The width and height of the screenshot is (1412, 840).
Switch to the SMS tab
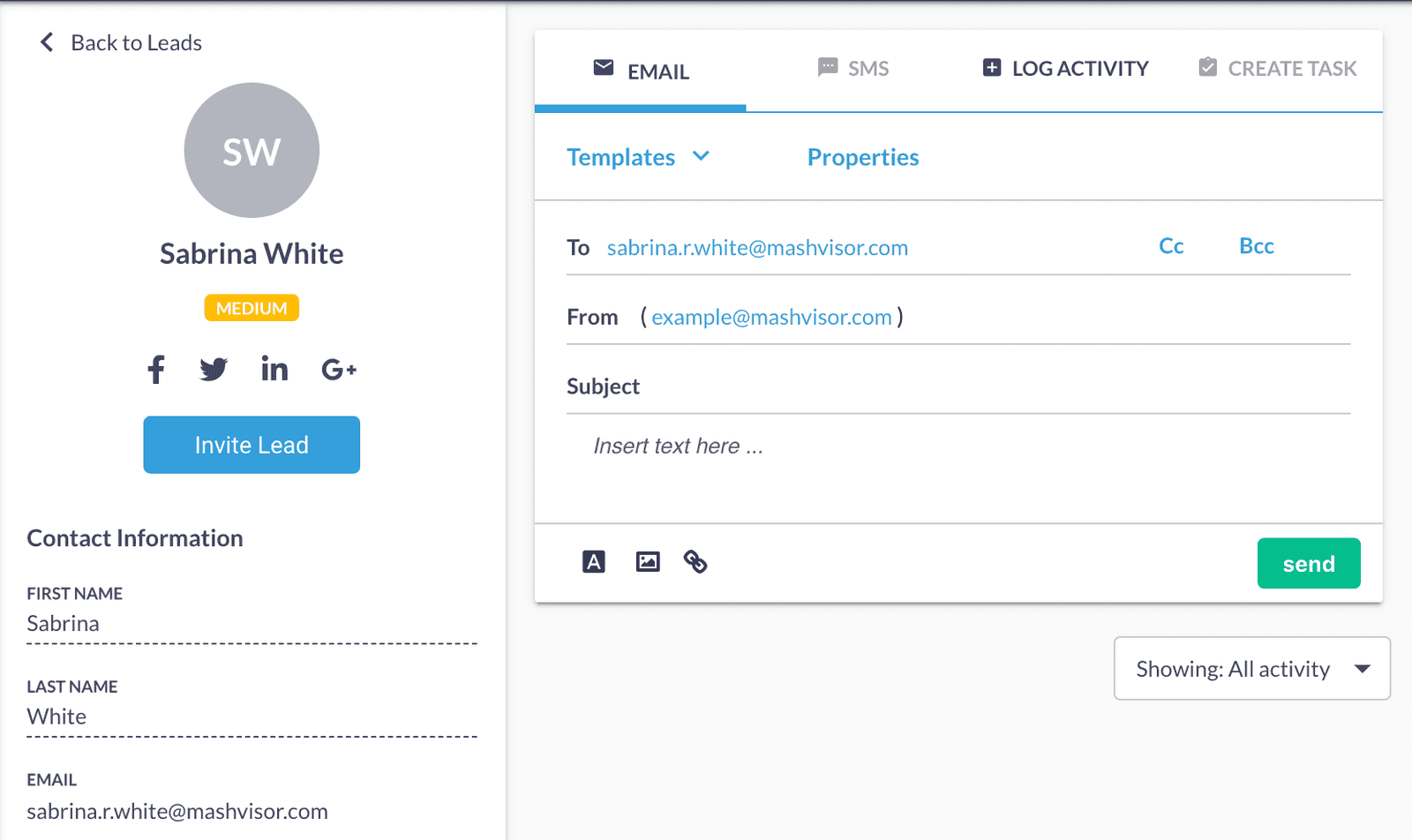coord(853,69)
